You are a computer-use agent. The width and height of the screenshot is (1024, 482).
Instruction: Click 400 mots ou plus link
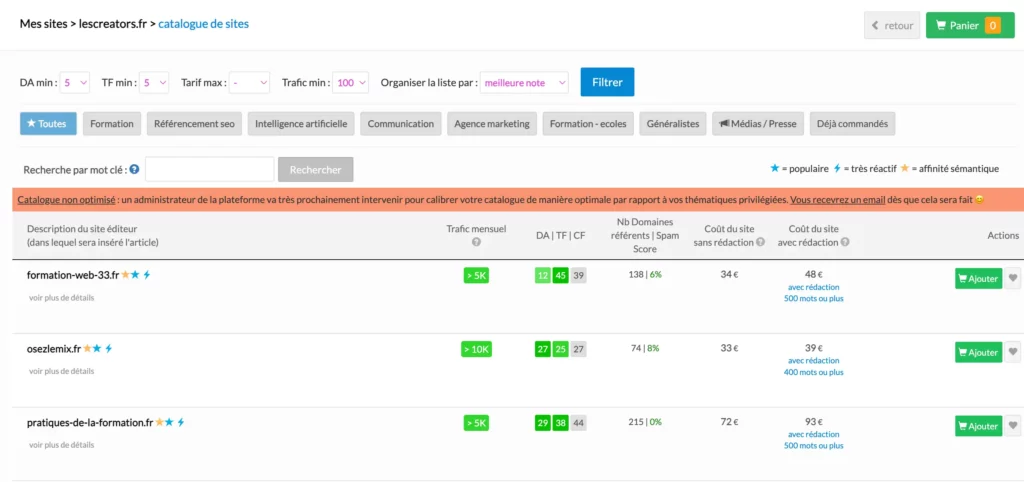click(x=813, y=372)
